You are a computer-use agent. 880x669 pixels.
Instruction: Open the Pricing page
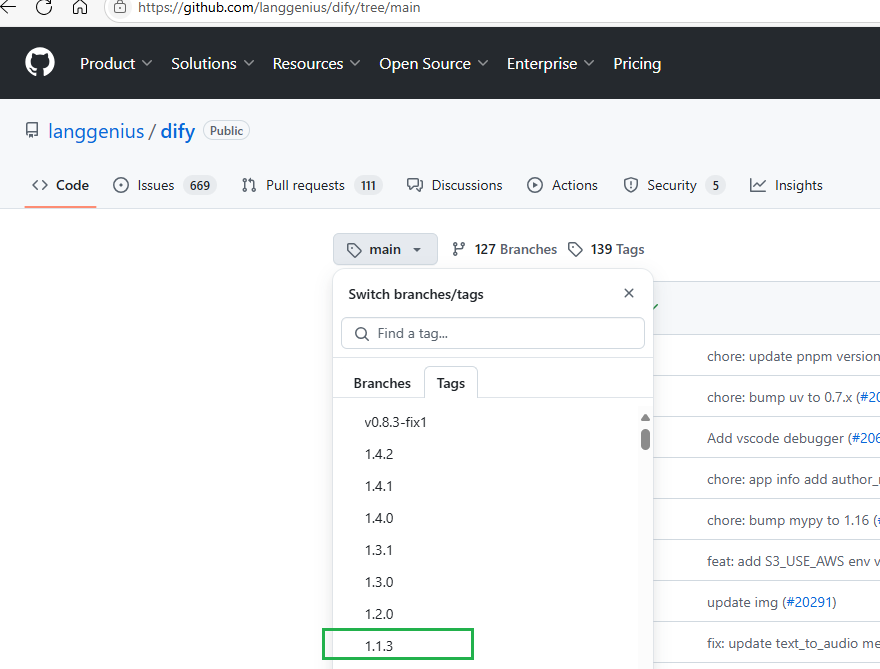point(637,63)
